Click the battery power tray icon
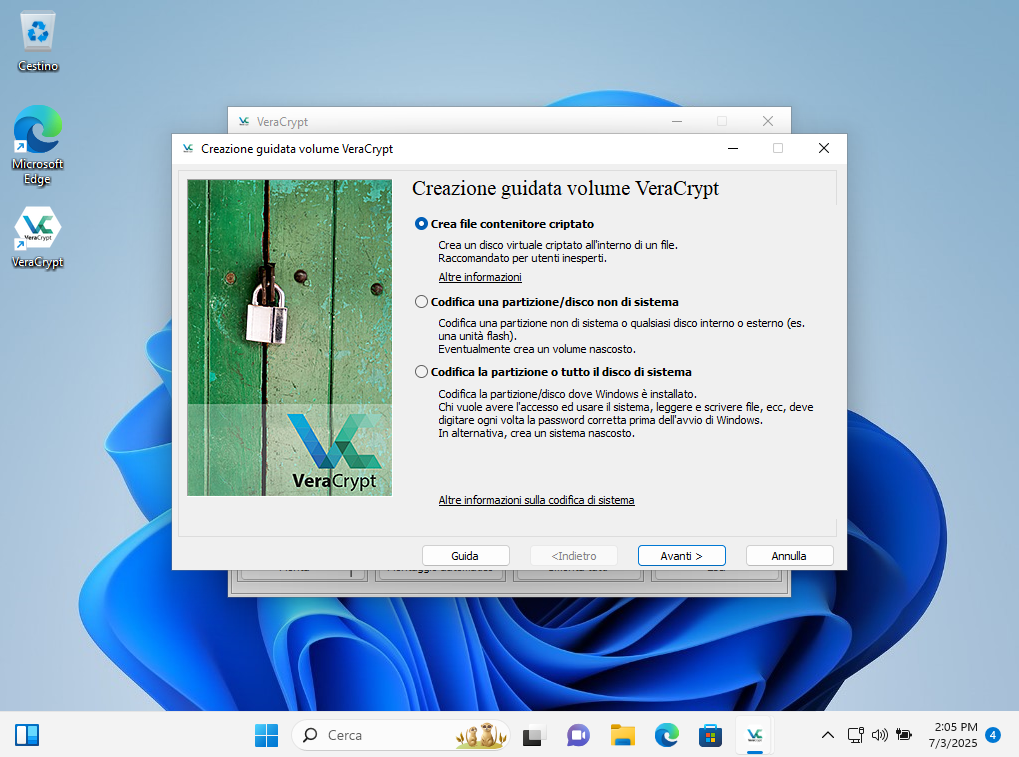The width and height of the screenshot is (1019, 757). 903,735
